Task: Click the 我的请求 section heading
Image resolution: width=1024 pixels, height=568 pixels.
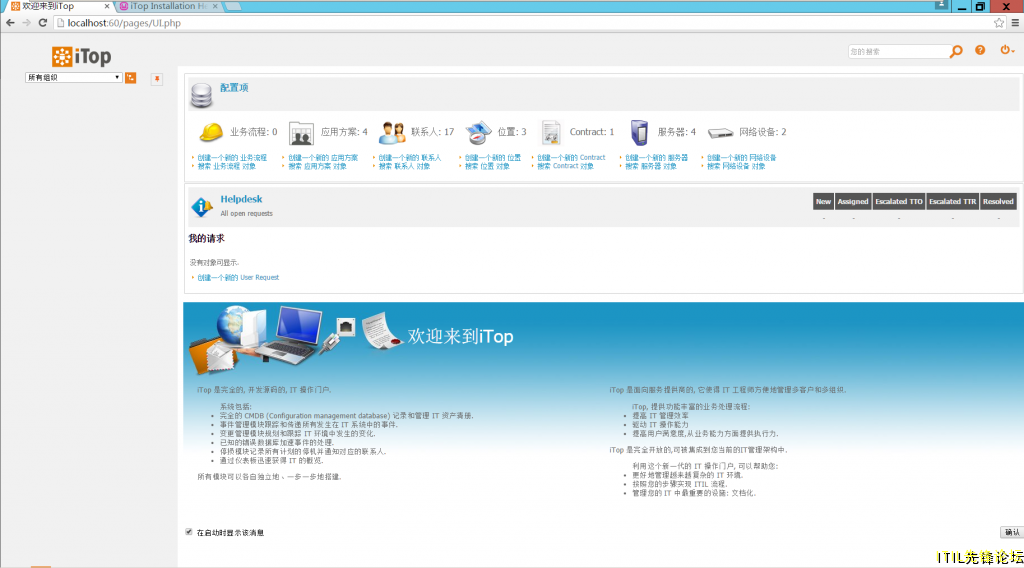Action: tap(206, 238)
